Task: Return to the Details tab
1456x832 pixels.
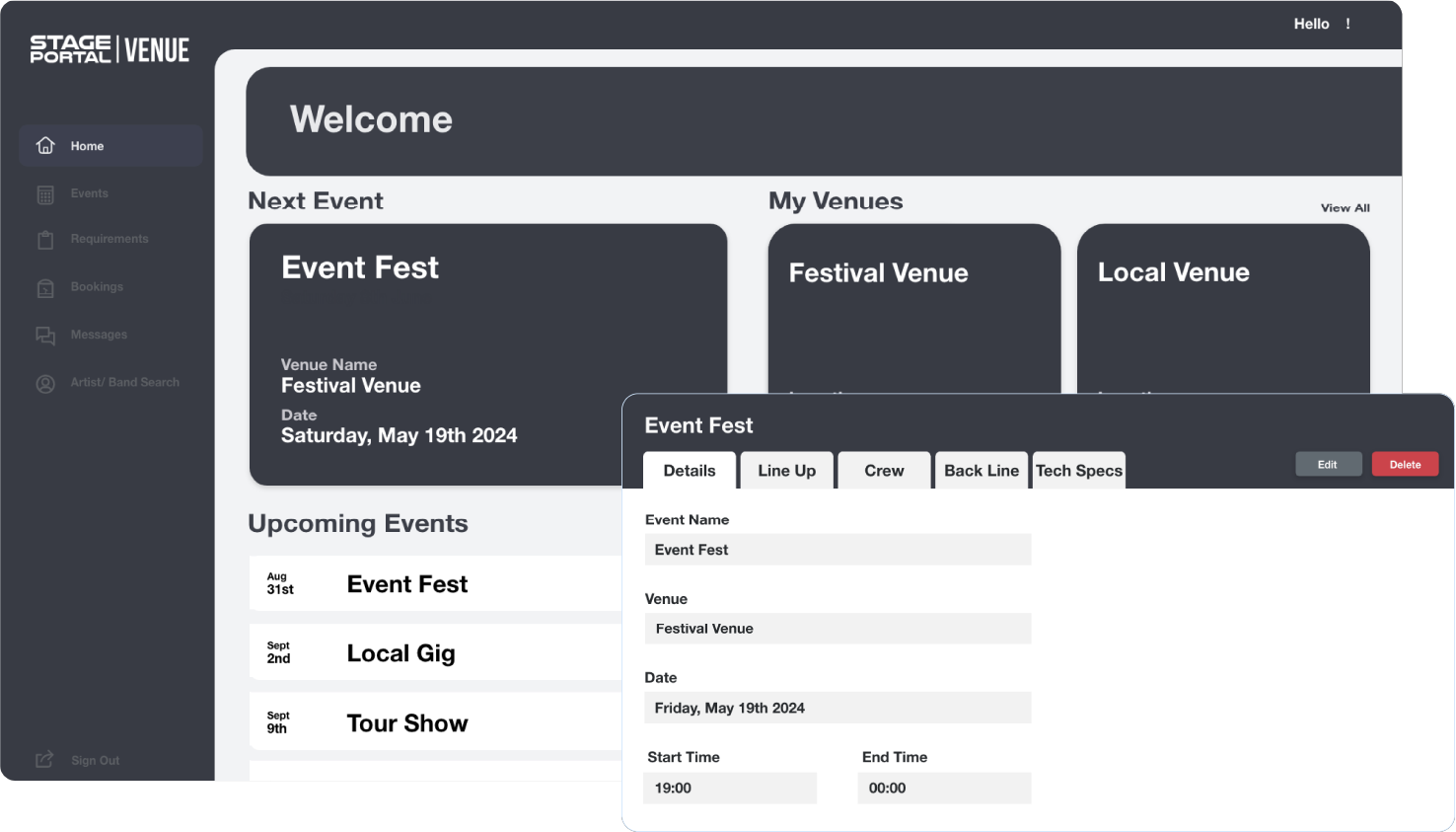Action: pos(689,471)
